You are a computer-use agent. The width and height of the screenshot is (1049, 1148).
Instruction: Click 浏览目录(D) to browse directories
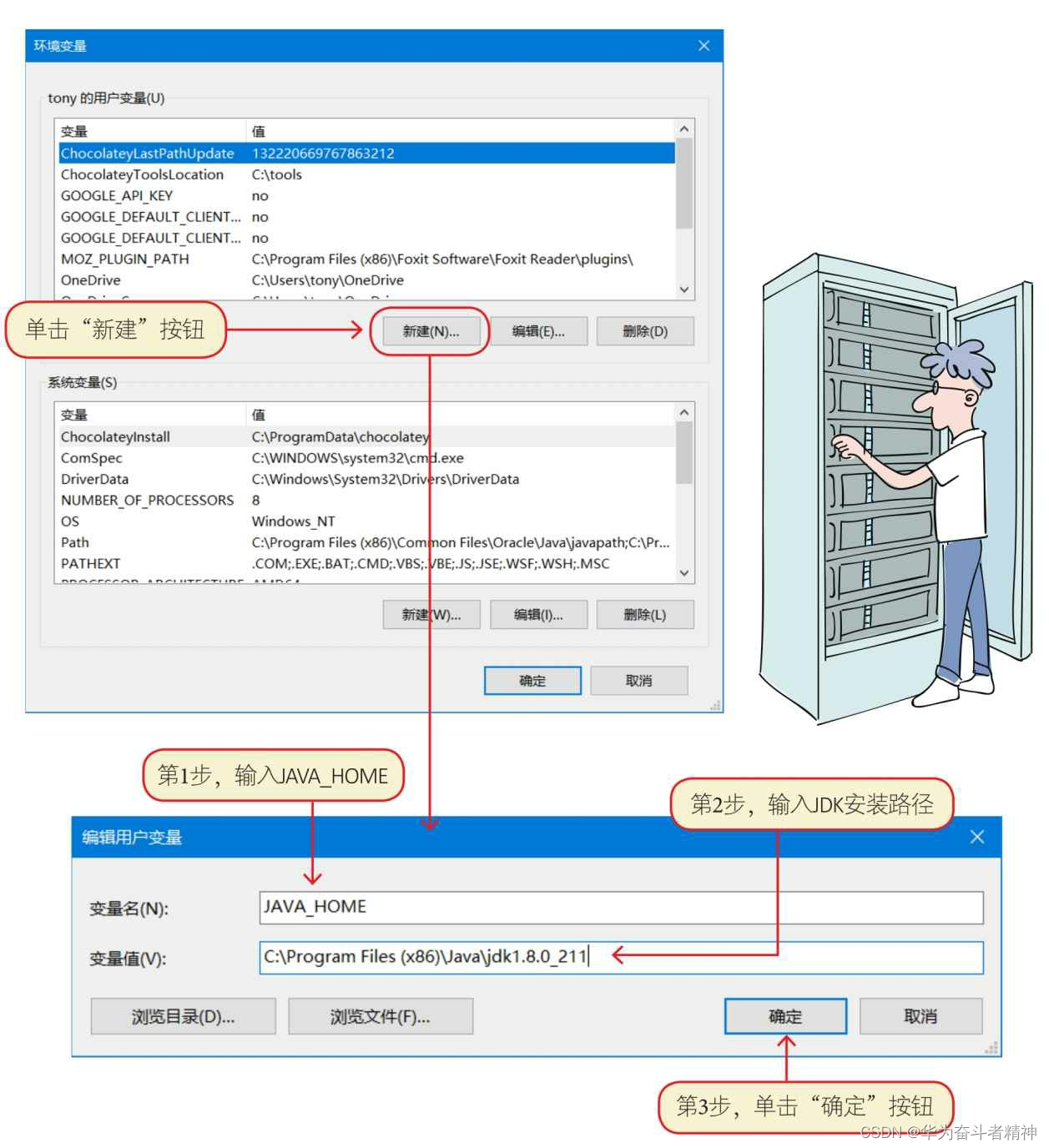click(183, 1016)
